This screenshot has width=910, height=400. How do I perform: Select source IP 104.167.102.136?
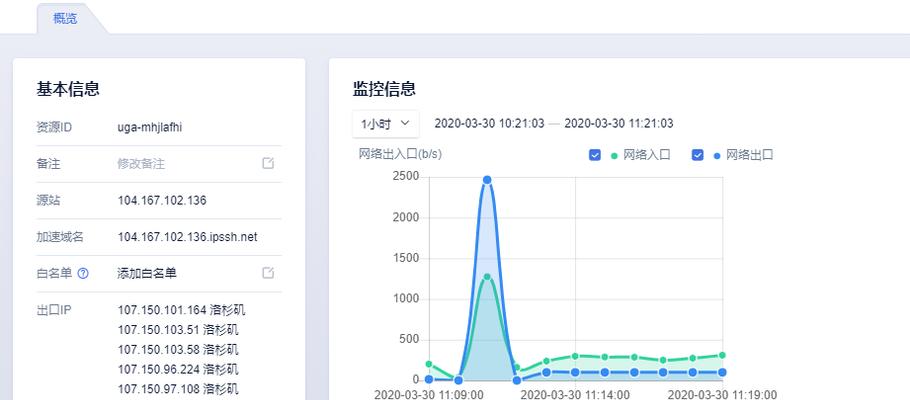[x=162, y=200]
